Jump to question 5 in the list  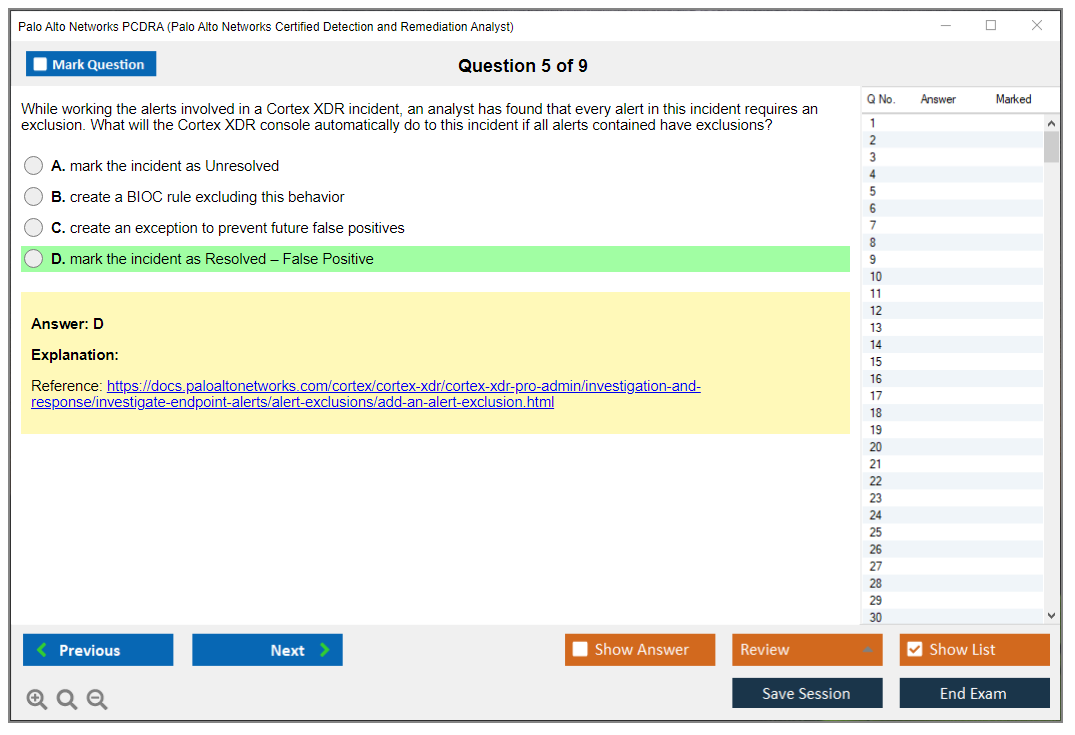pos(873,191)
